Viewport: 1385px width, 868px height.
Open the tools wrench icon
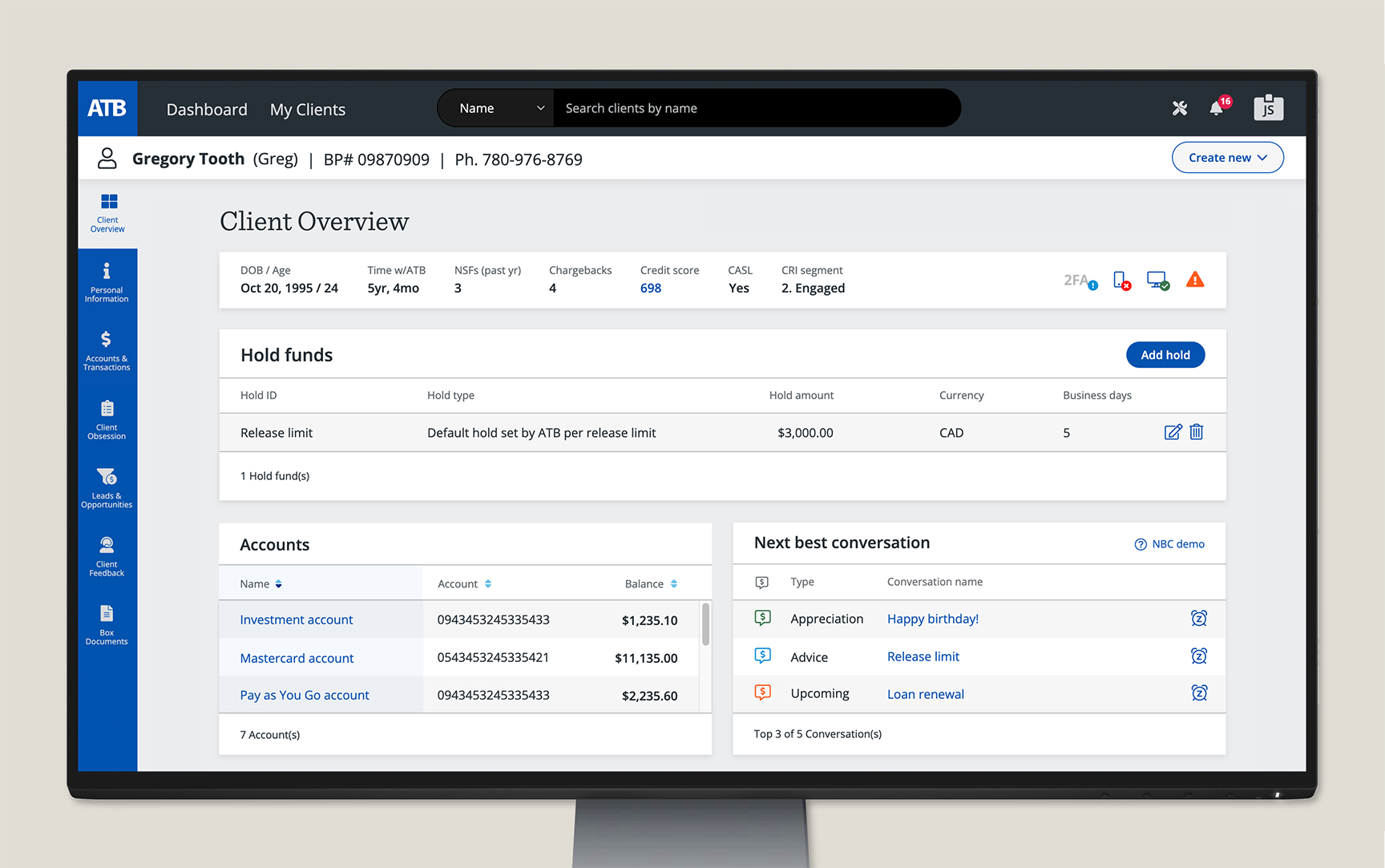pos(1179,108)
